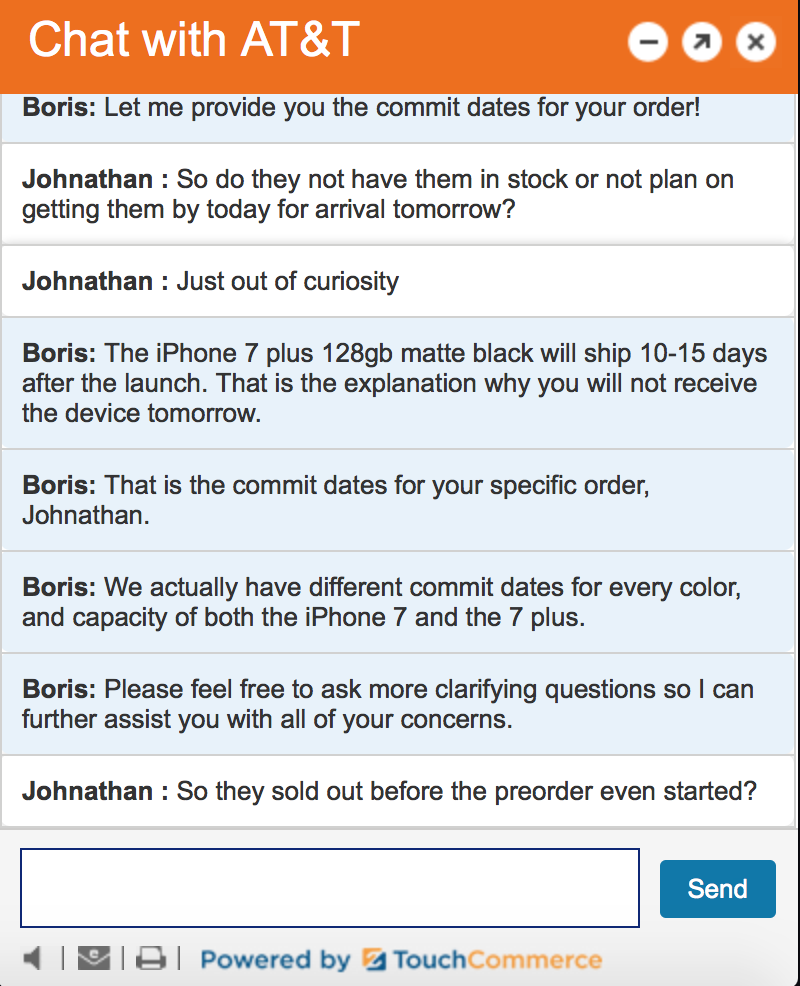Email the chat transcript using the envelope icon
The width and height of the screenshot is (800, 986).
(x=94, y=958)
